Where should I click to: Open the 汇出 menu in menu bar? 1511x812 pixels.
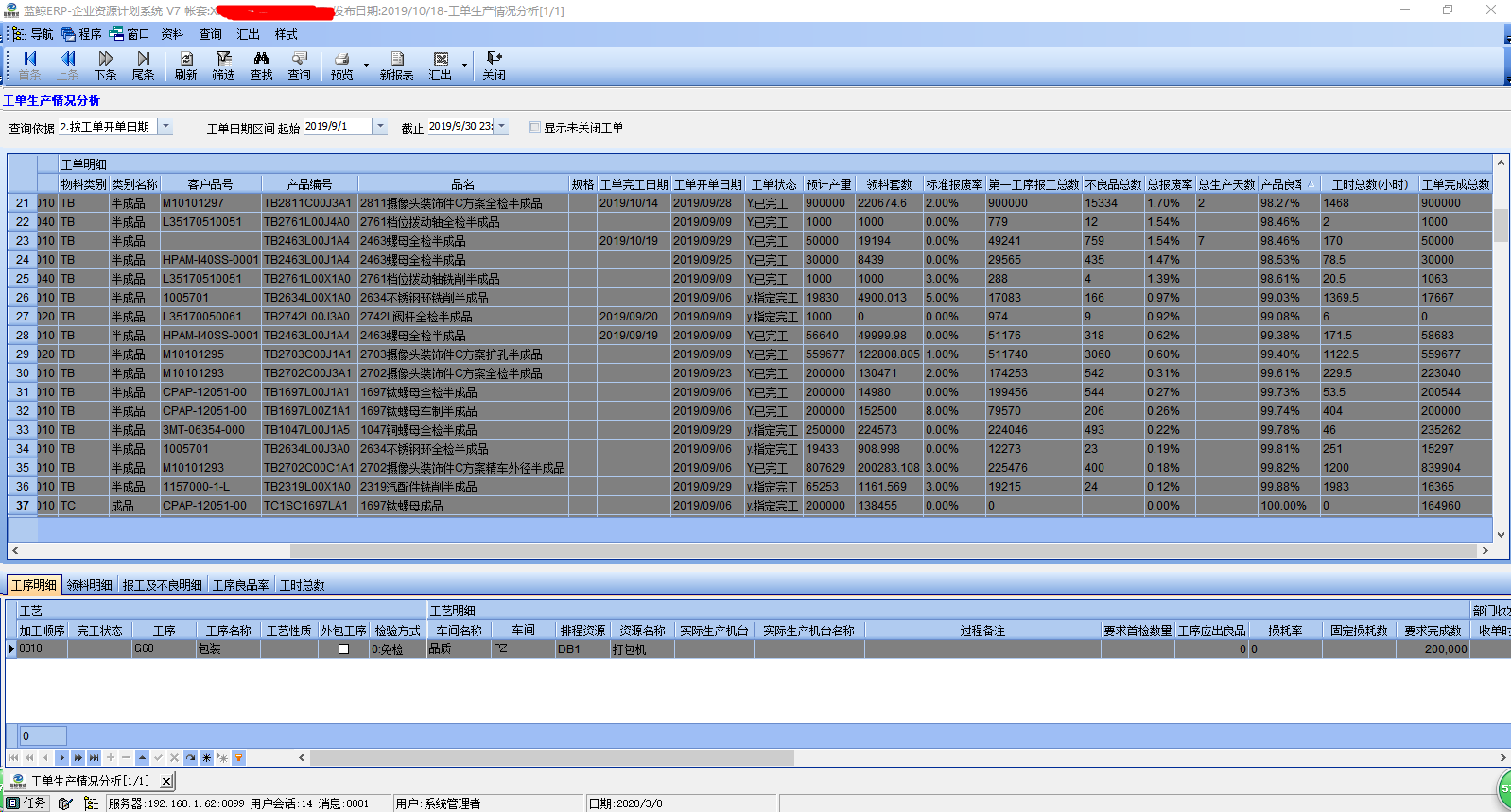pos(248,34)
